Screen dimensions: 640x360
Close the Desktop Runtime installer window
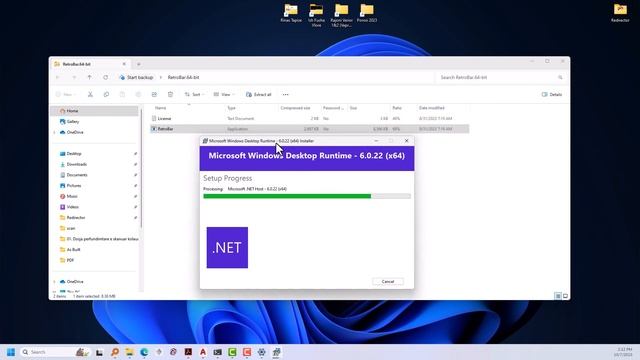(407, 141)
